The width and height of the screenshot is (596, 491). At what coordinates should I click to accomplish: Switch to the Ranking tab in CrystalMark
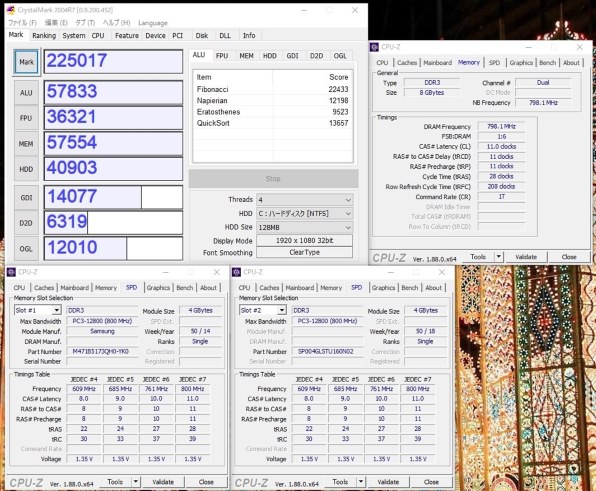tap(44, 35)
